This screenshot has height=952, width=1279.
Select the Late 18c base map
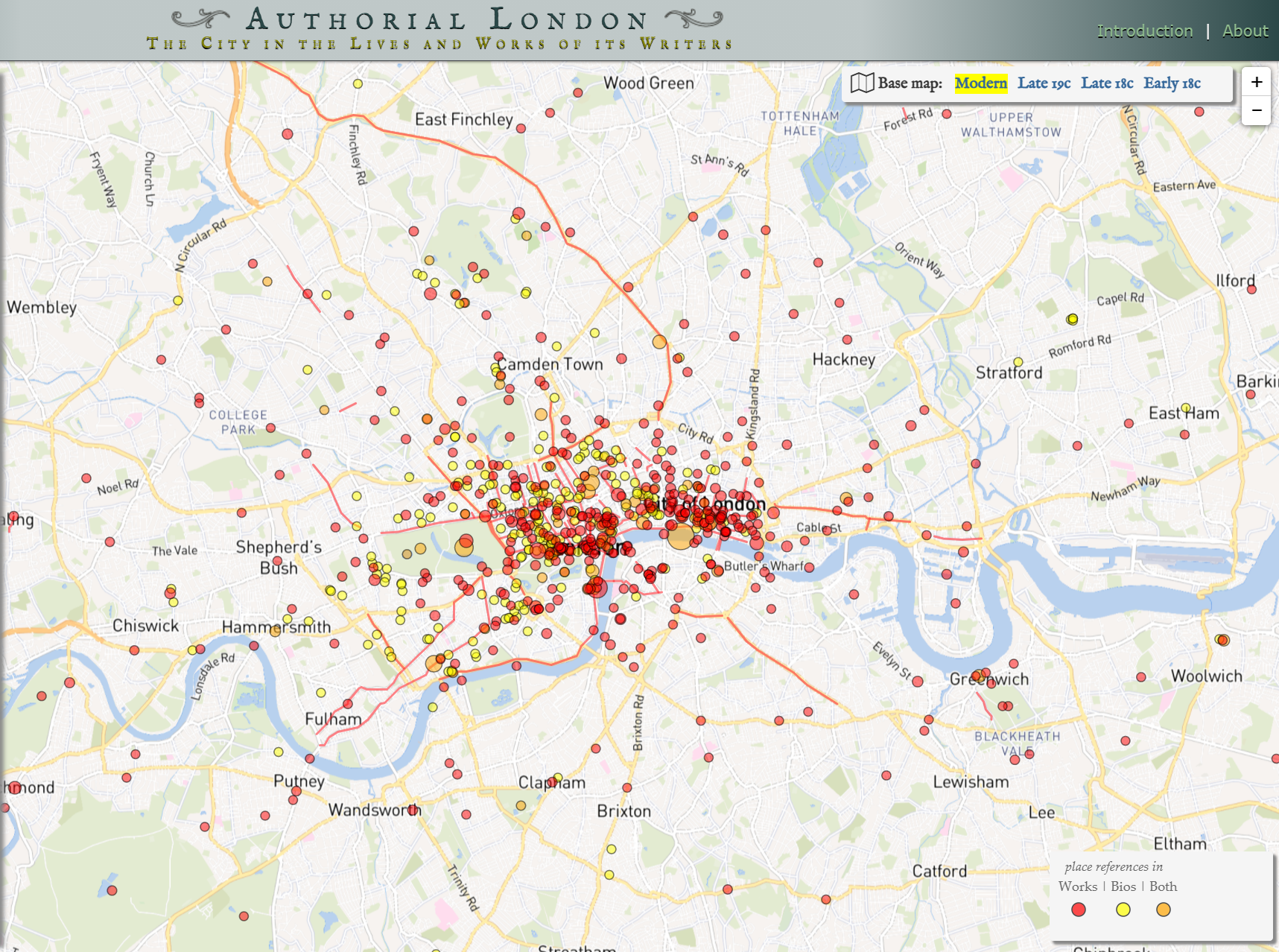click(1107, 83)
